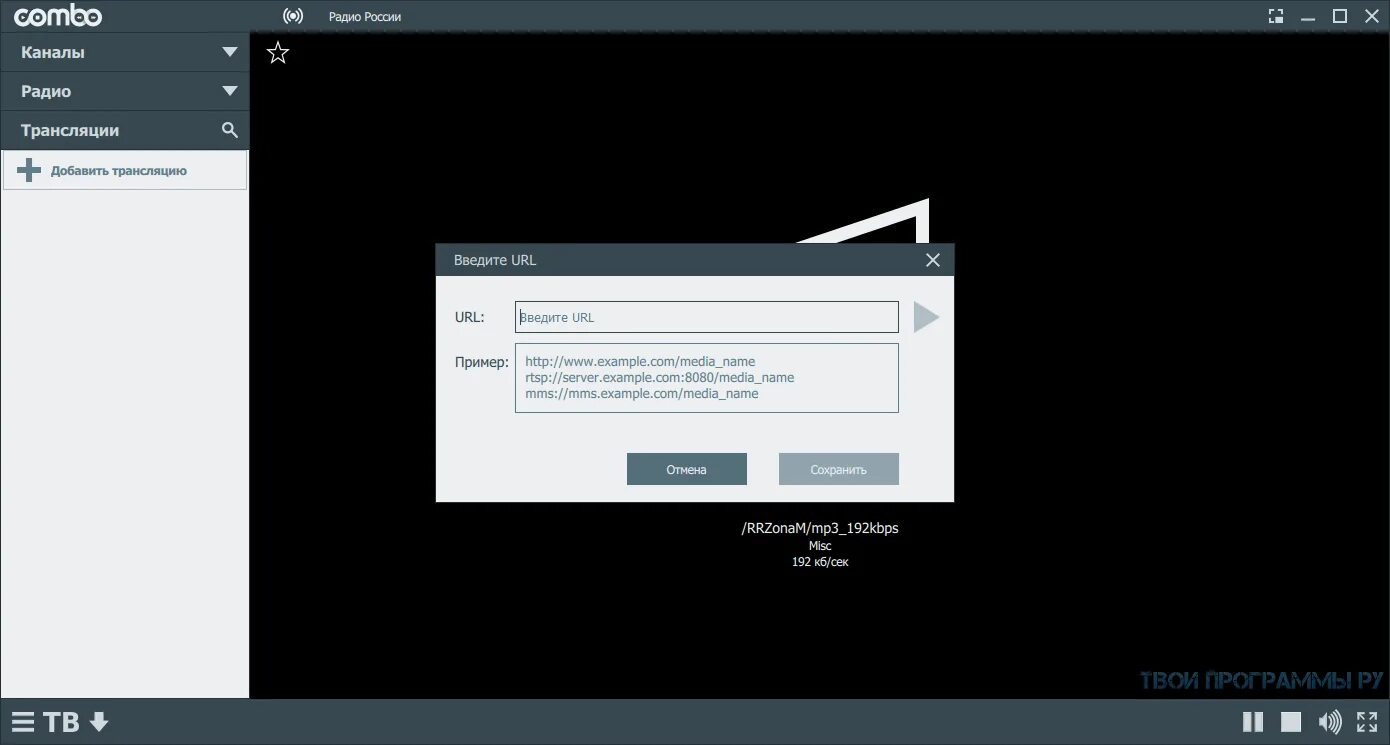Expand the Радио section chevron
The width and height of the screenshot is (1390, 745).
[229, 91]
